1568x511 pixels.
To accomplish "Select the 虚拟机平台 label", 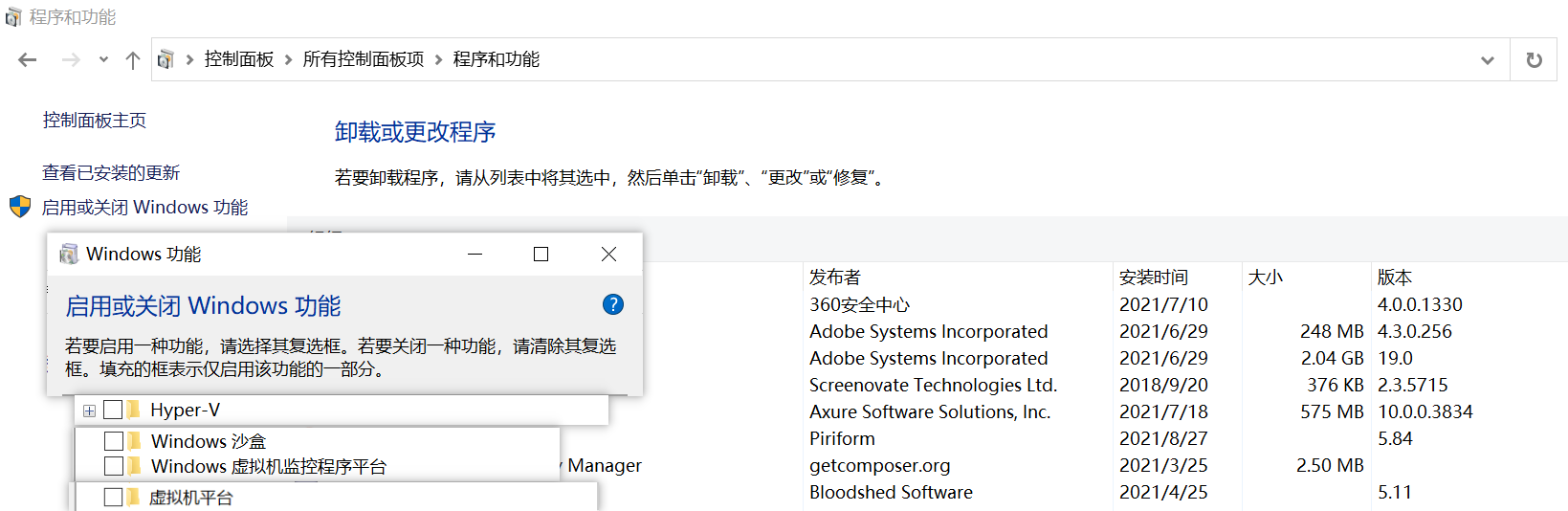I will pos(191,498).
